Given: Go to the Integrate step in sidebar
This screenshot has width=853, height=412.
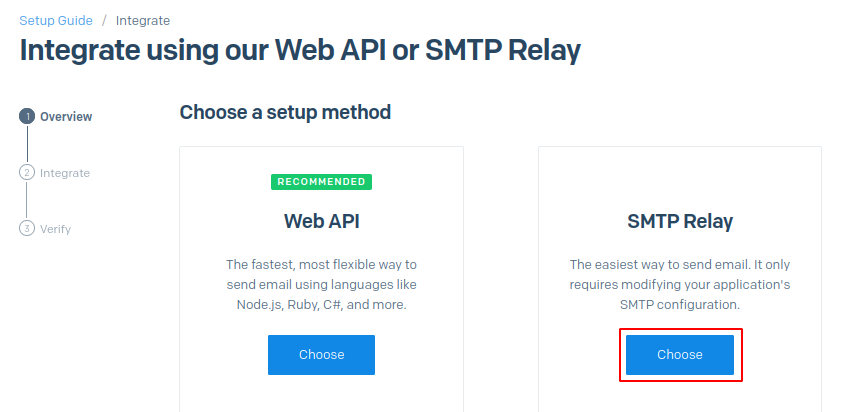Looking at the screenshot, I should click(65, 173).
